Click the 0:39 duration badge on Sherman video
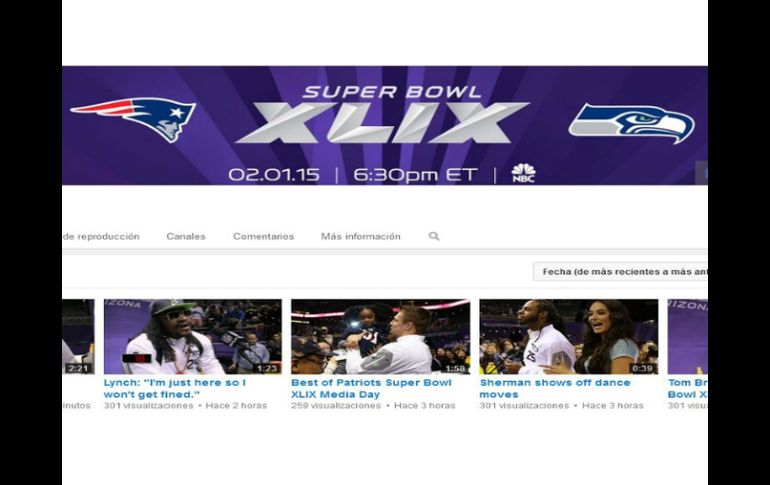The image size is (770, 485). tap(643, 368)
